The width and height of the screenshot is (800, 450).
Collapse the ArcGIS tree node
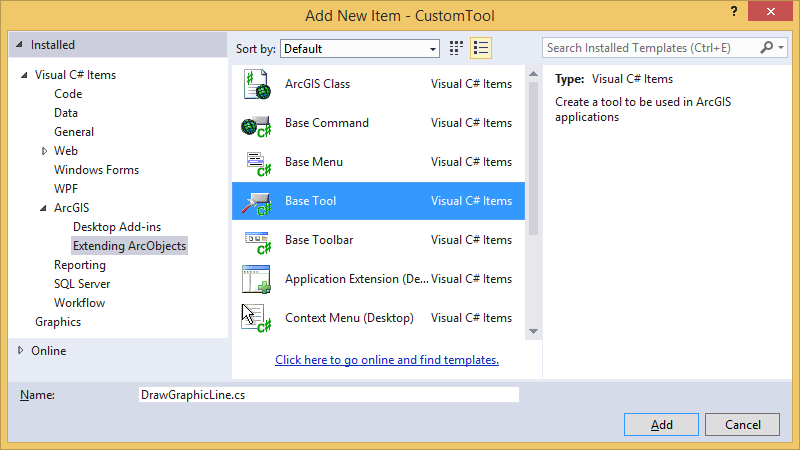click(x=44, y=208)
